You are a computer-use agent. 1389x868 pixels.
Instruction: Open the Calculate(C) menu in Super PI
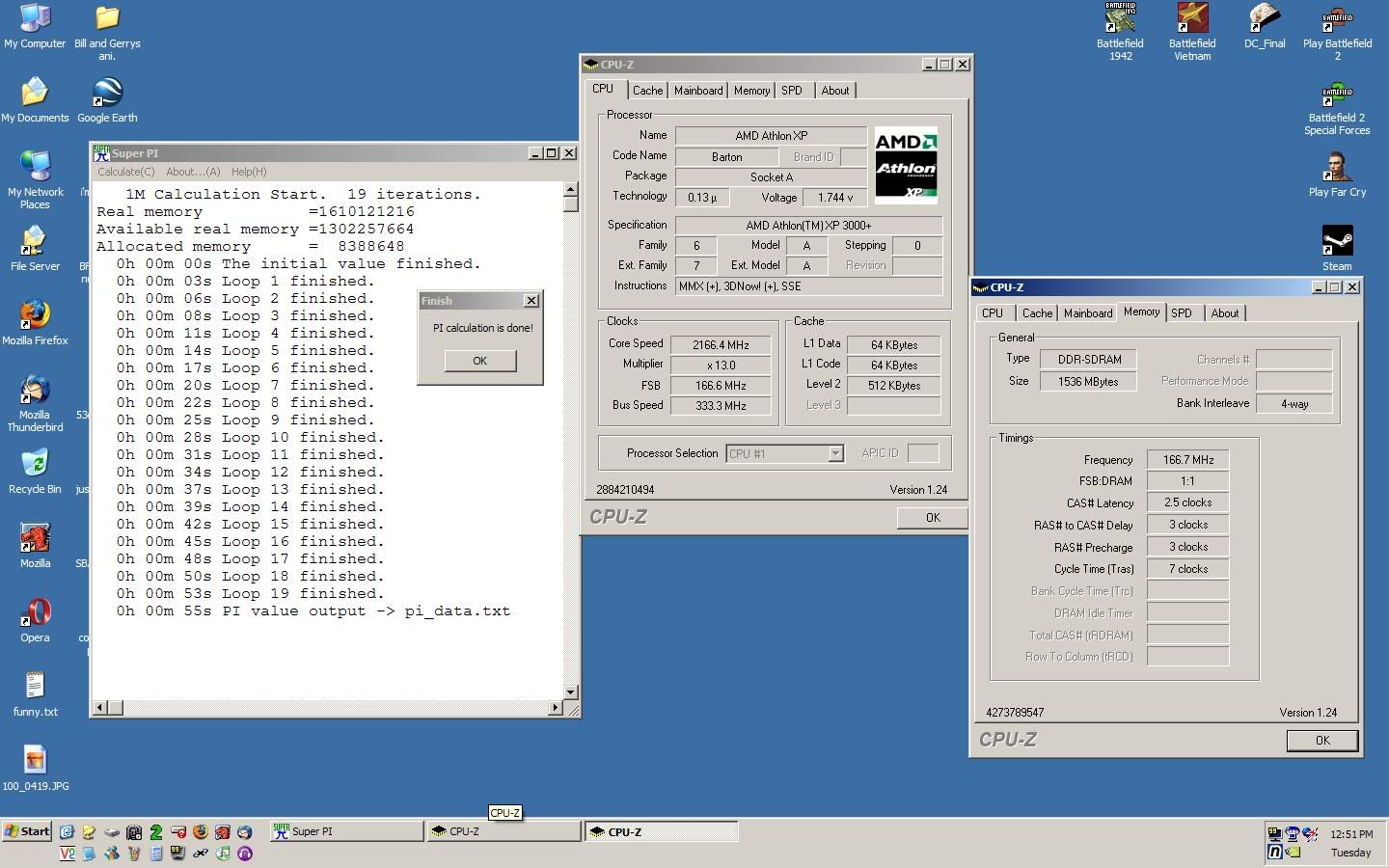(x=125, y=172)
